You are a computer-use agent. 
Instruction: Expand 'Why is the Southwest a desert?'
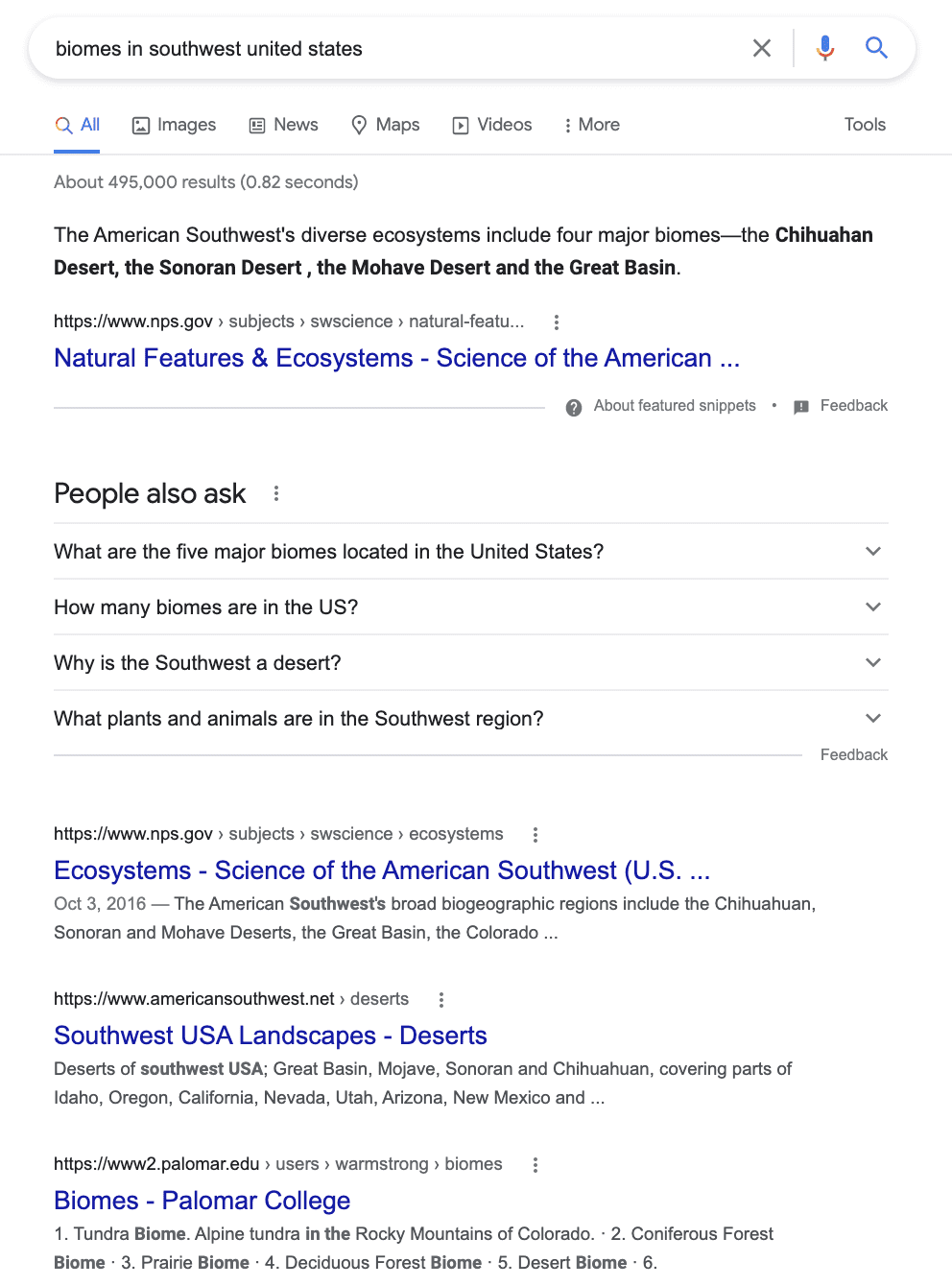click(872, 662)
